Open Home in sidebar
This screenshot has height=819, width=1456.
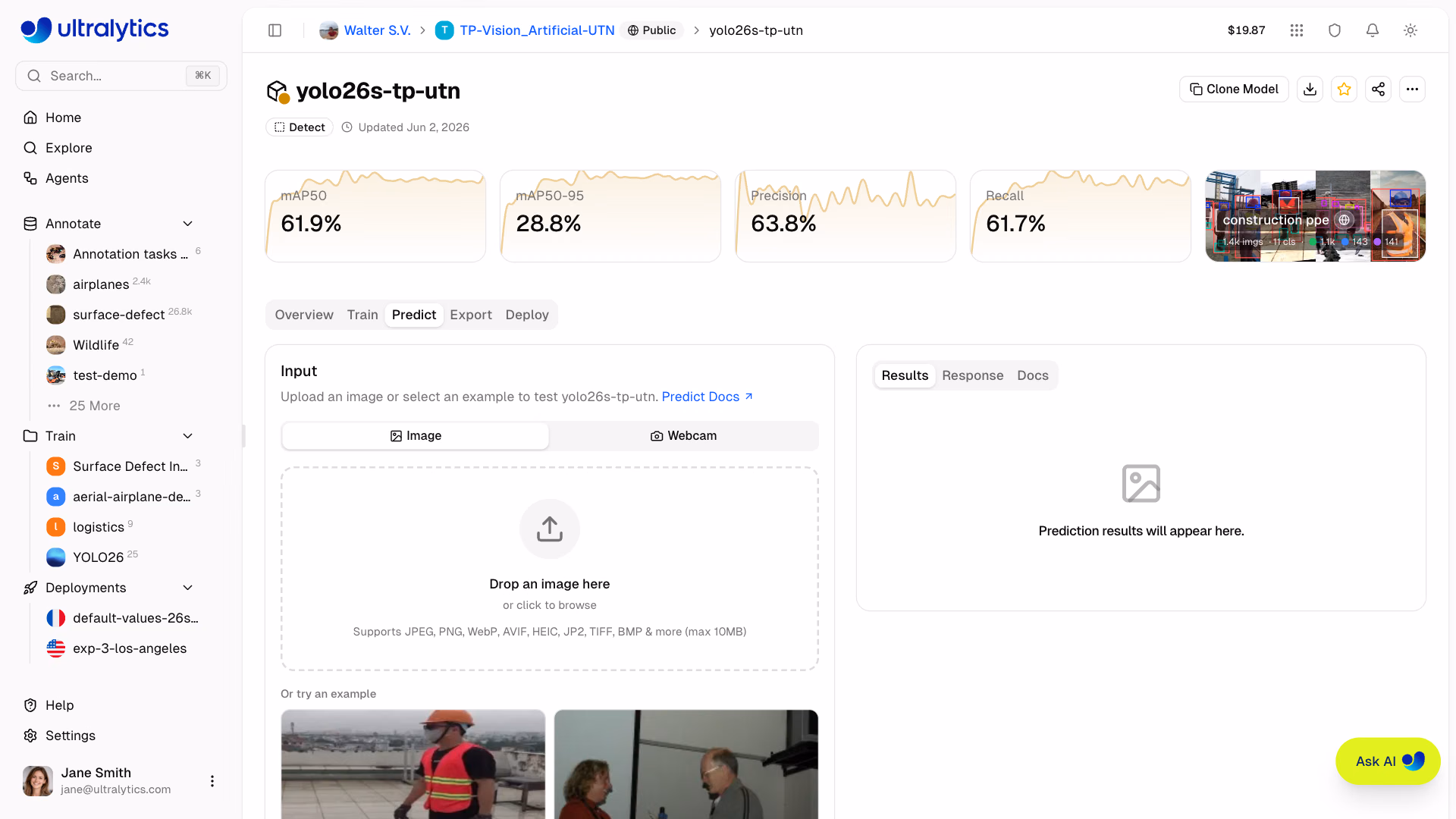(121, 118)
